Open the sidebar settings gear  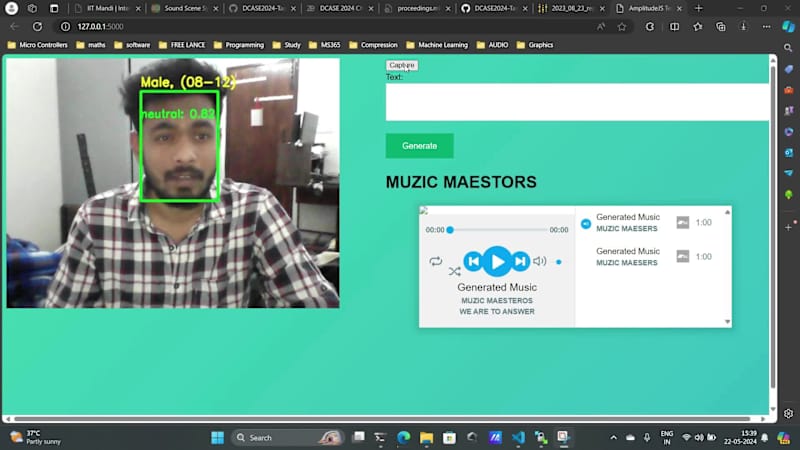(x=789, y=414)
